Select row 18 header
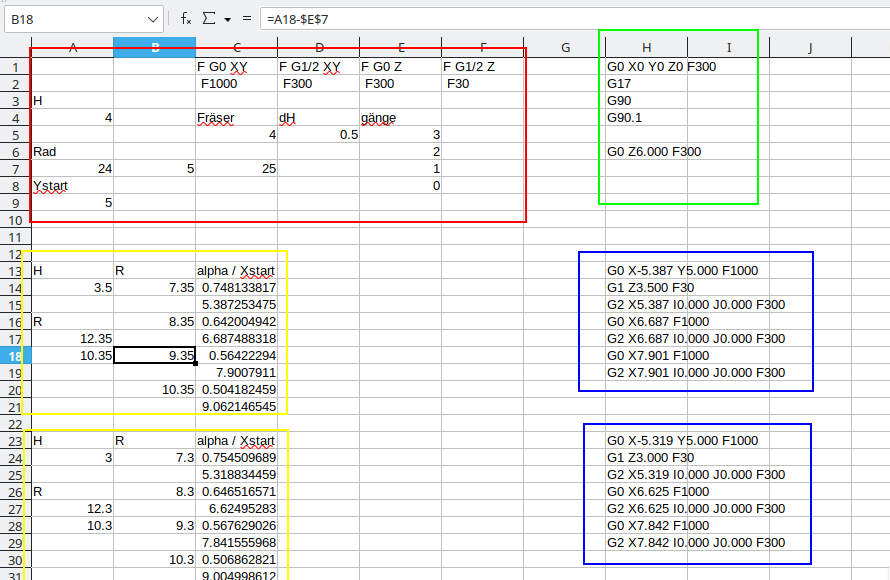Screen dimensions: 890x580 tap(15, 355)
